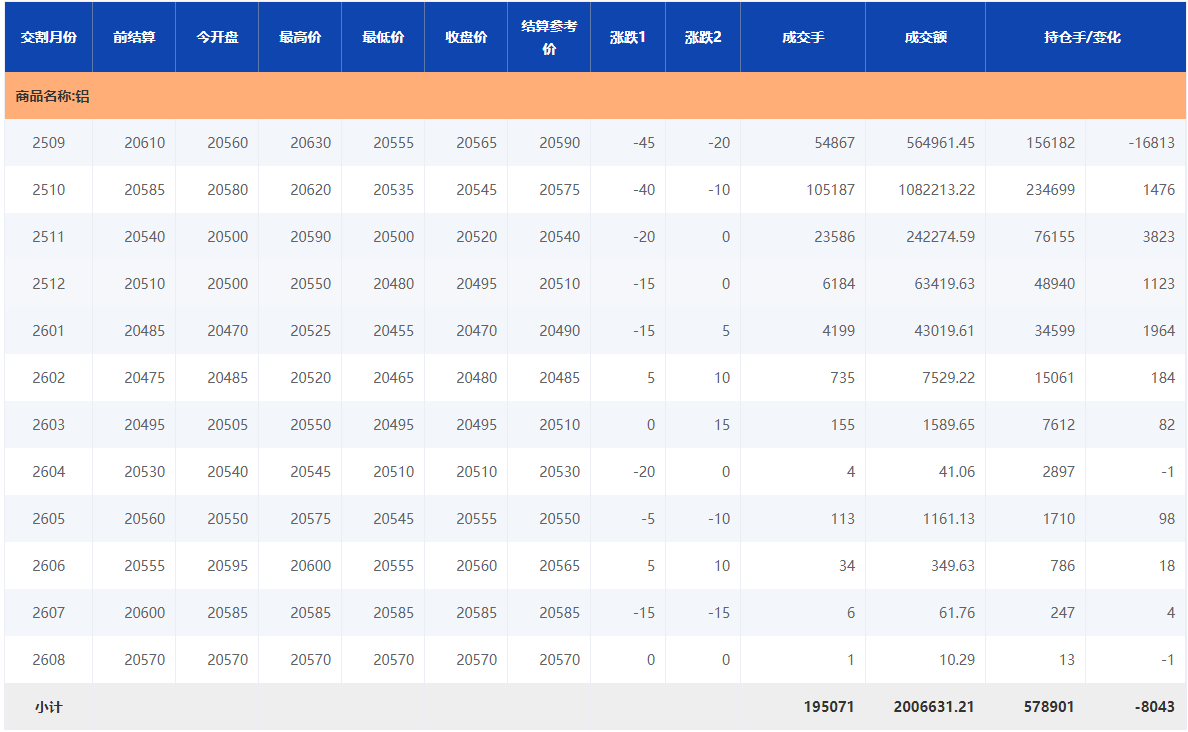Click contract month 2512 cell
The image size is (1188, 732).
pos(48,284)
